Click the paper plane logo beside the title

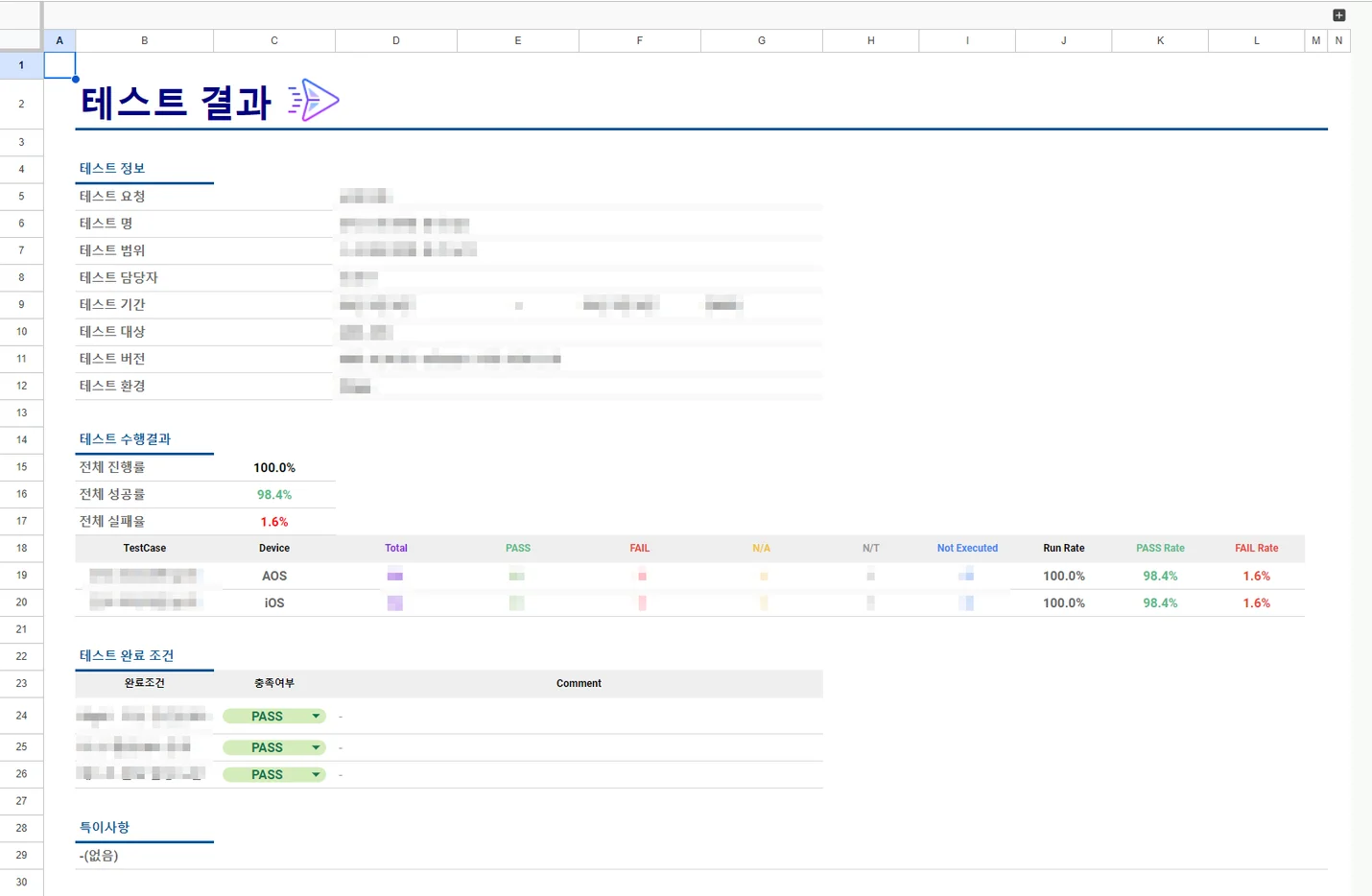tap(314, 100)
